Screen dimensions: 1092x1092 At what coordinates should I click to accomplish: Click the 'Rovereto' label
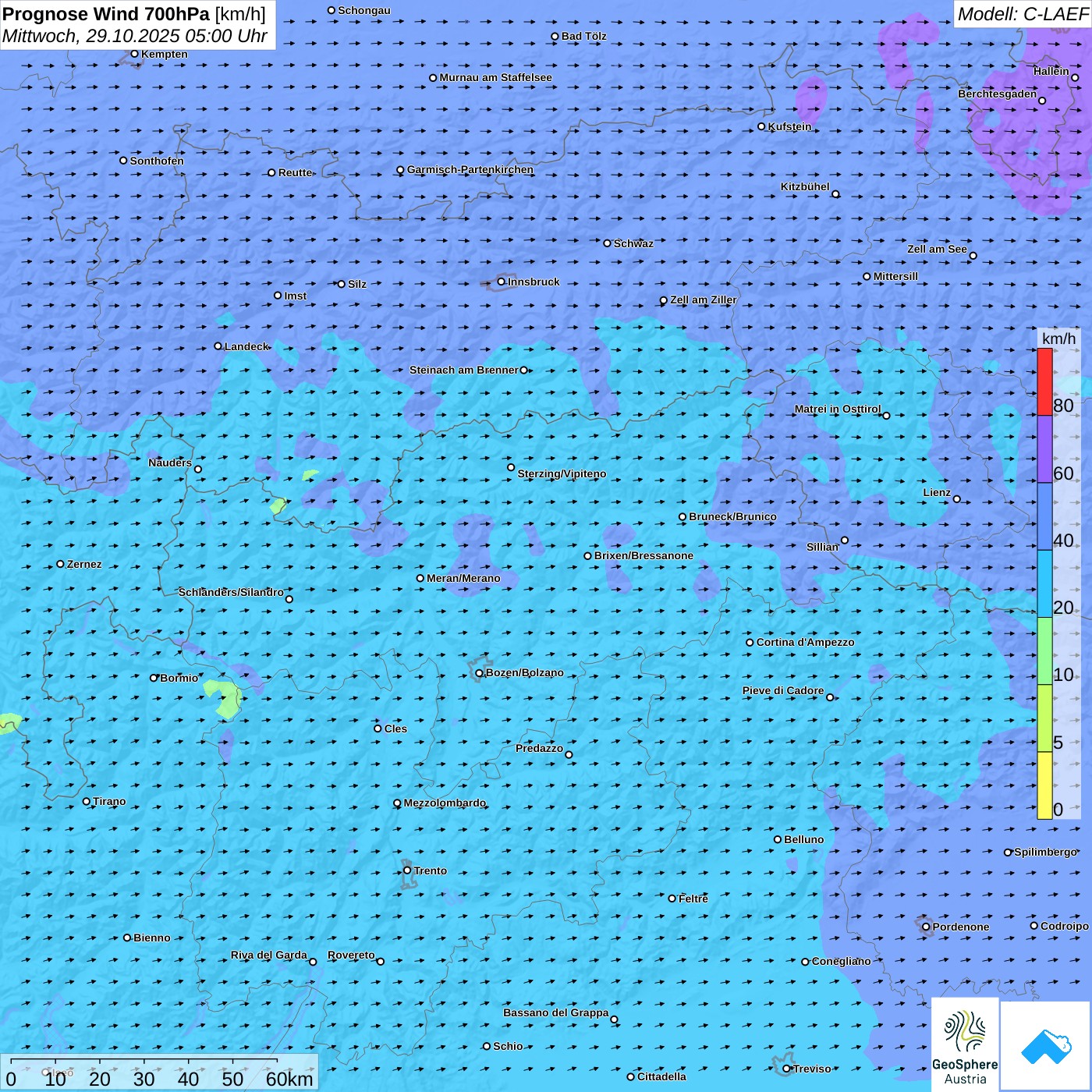[351, 955]
